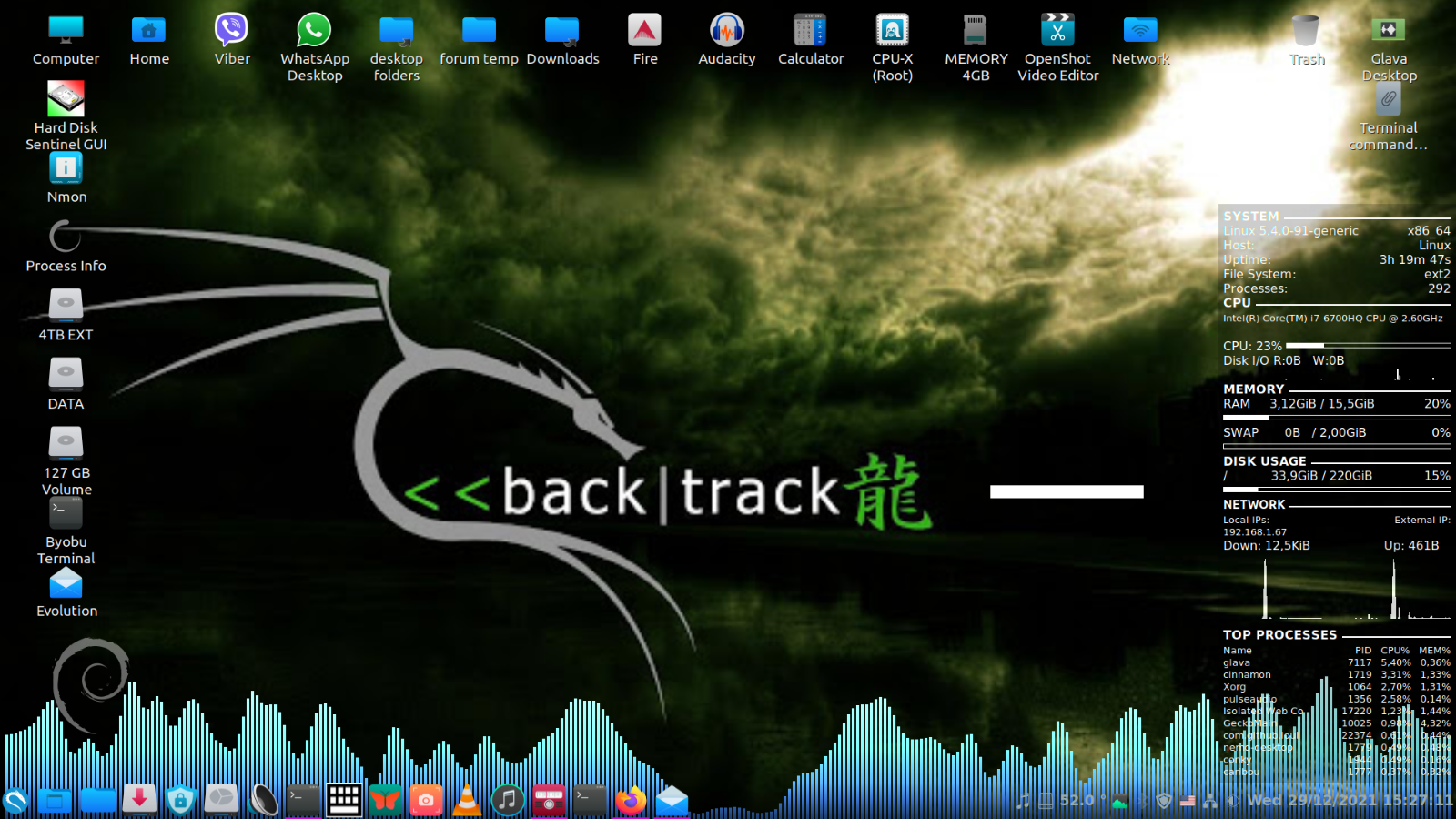Image resolution: width=1456 pixels, height=819 pixels.
Task: Open the MEMORY 4GB drive icon
Action: tap(976, 49)
